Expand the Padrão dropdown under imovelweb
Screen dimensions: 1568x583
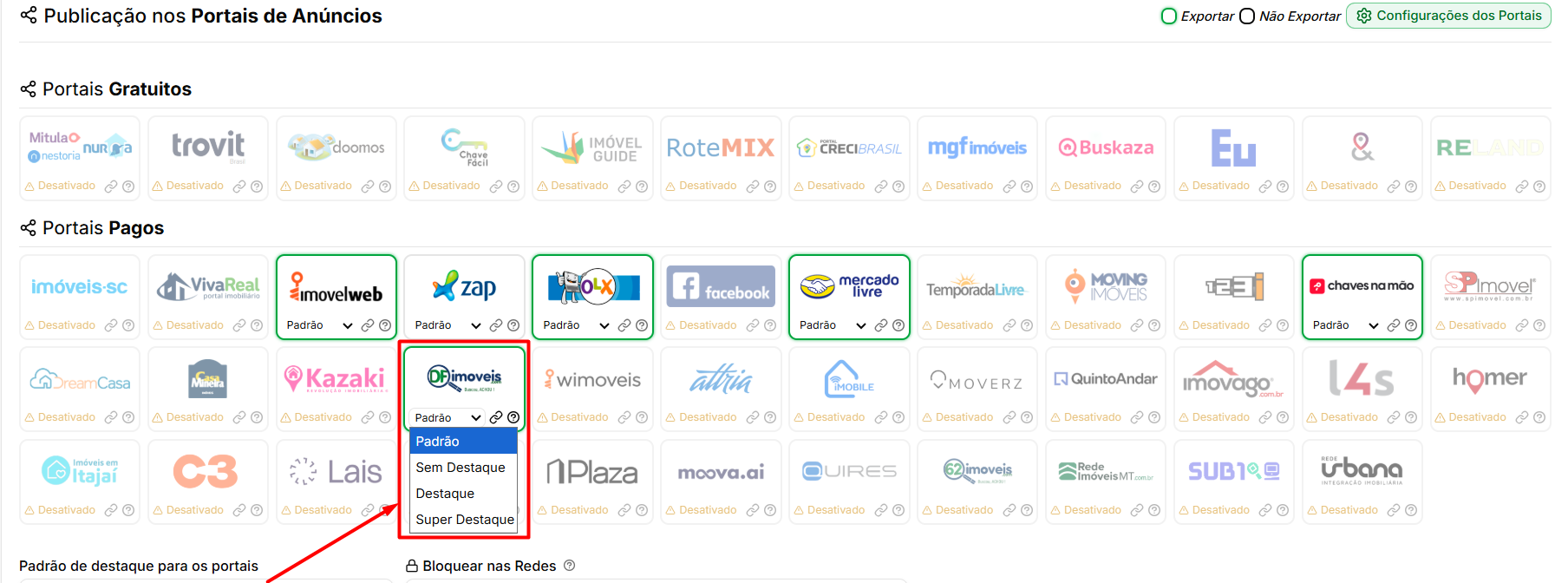point(319,325)
